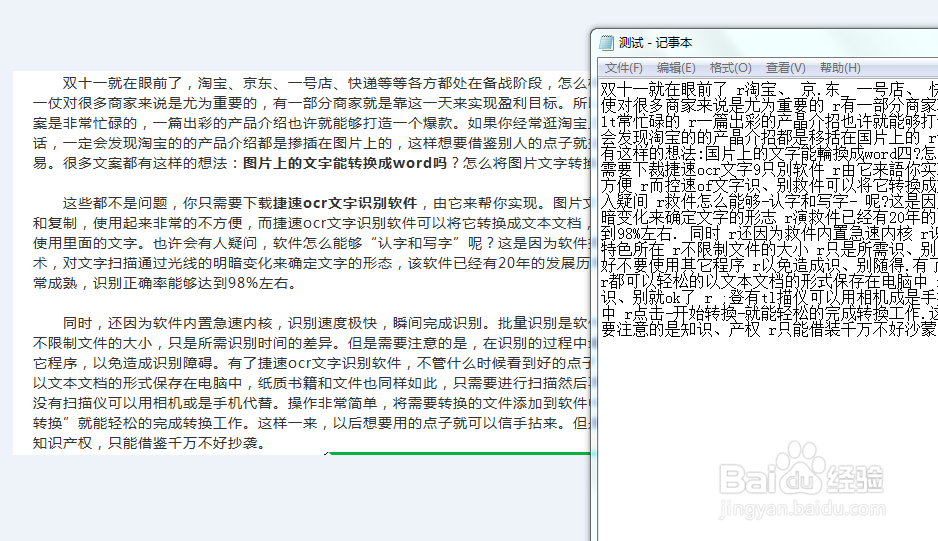The height and width of the screenshot is (541, 938).
Task: Open the 编辑(E) menu in Notepad
Action: tap(676, 68)
